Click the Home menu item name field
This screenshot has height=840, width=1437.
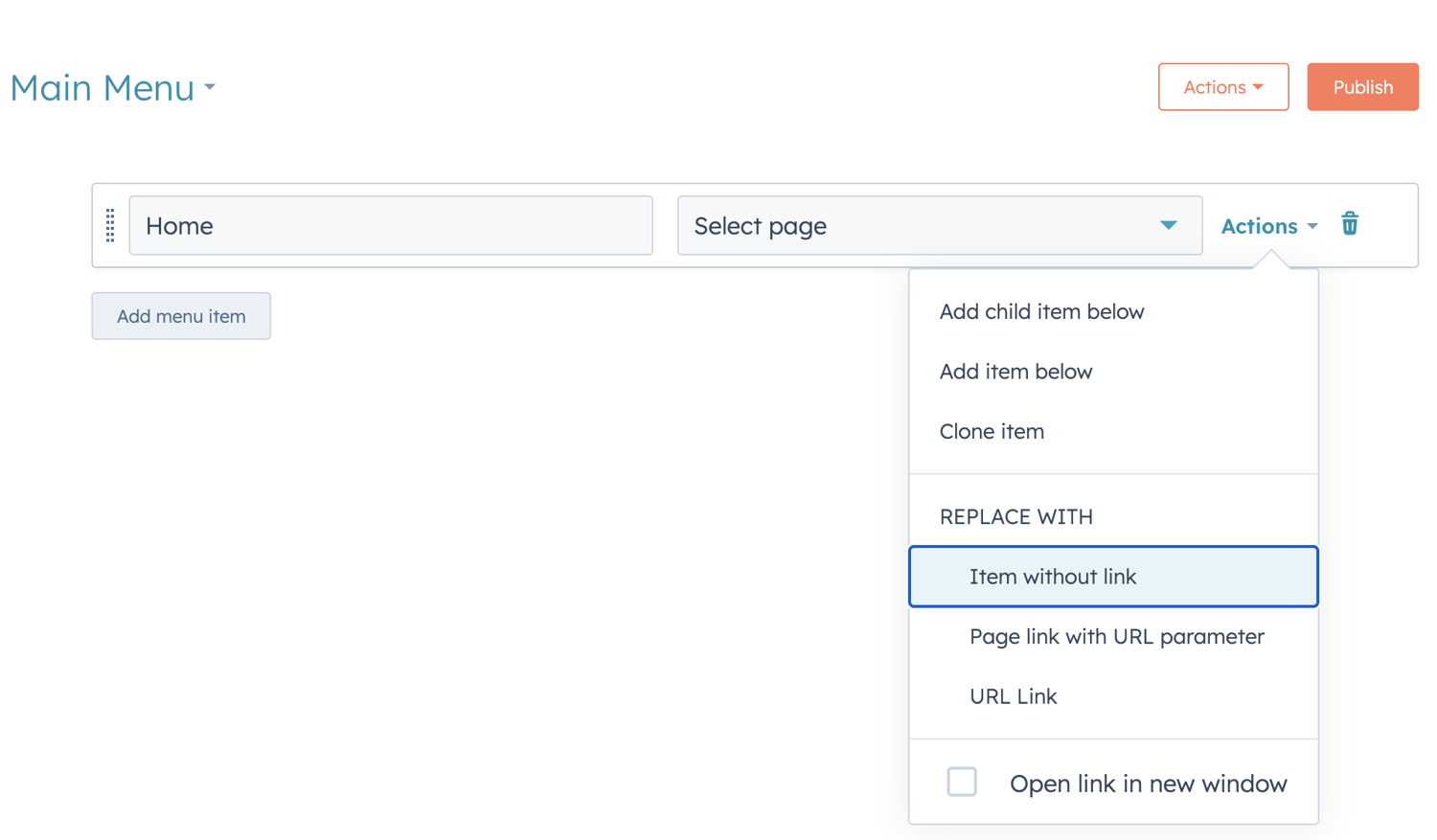tap(390, 225)
